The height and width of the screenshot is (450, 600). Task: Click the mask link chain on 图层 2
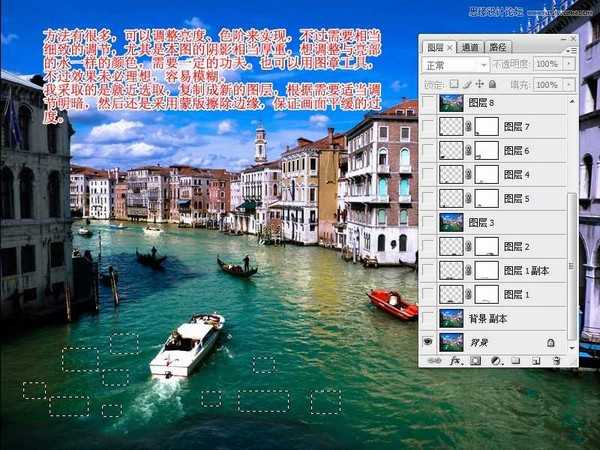click(468, 247)
